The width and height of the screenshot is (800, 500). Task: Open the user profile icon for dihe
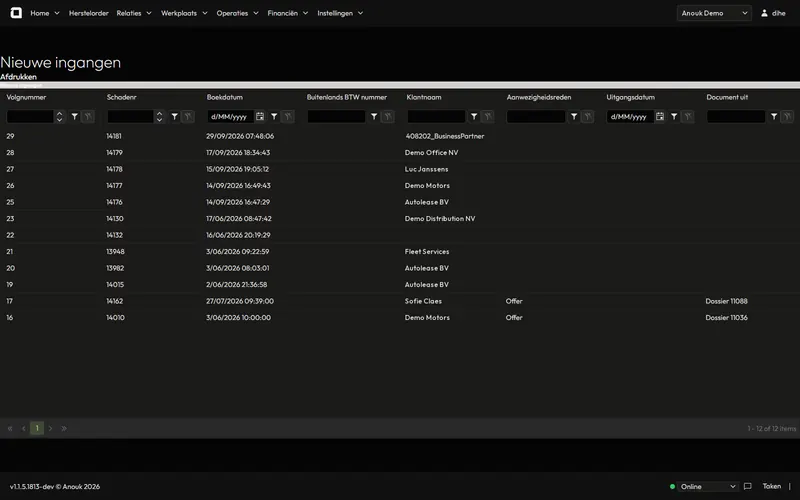click(x=764, y=13)
